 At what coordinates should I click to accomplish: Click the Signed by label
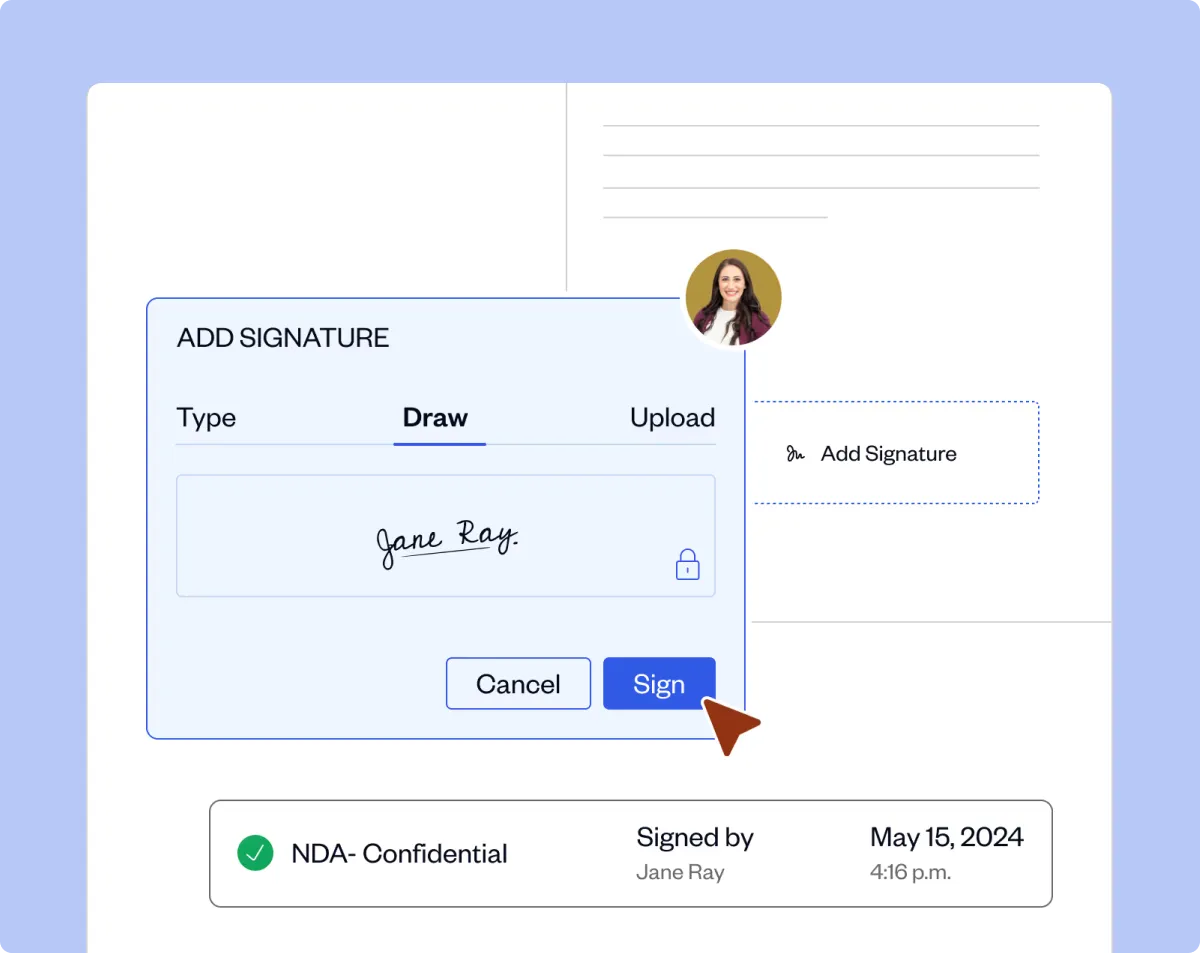pos(695,838)
